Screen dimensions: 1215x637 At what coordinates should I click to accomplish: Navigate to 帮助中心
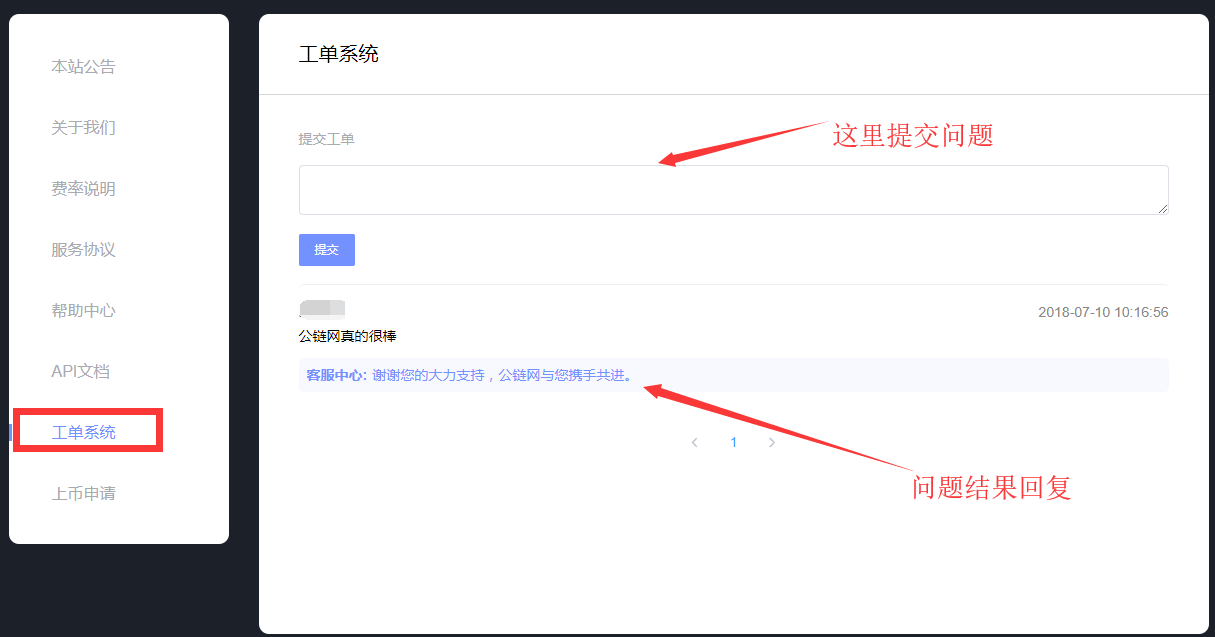pyautogui.click(x=83, y=311)
